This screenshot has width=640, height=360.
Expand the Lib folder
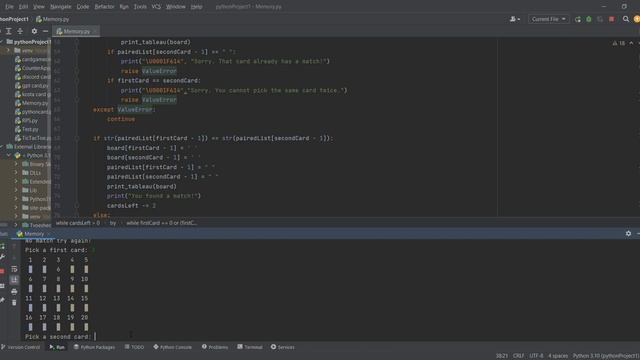(x=16, y=190)
